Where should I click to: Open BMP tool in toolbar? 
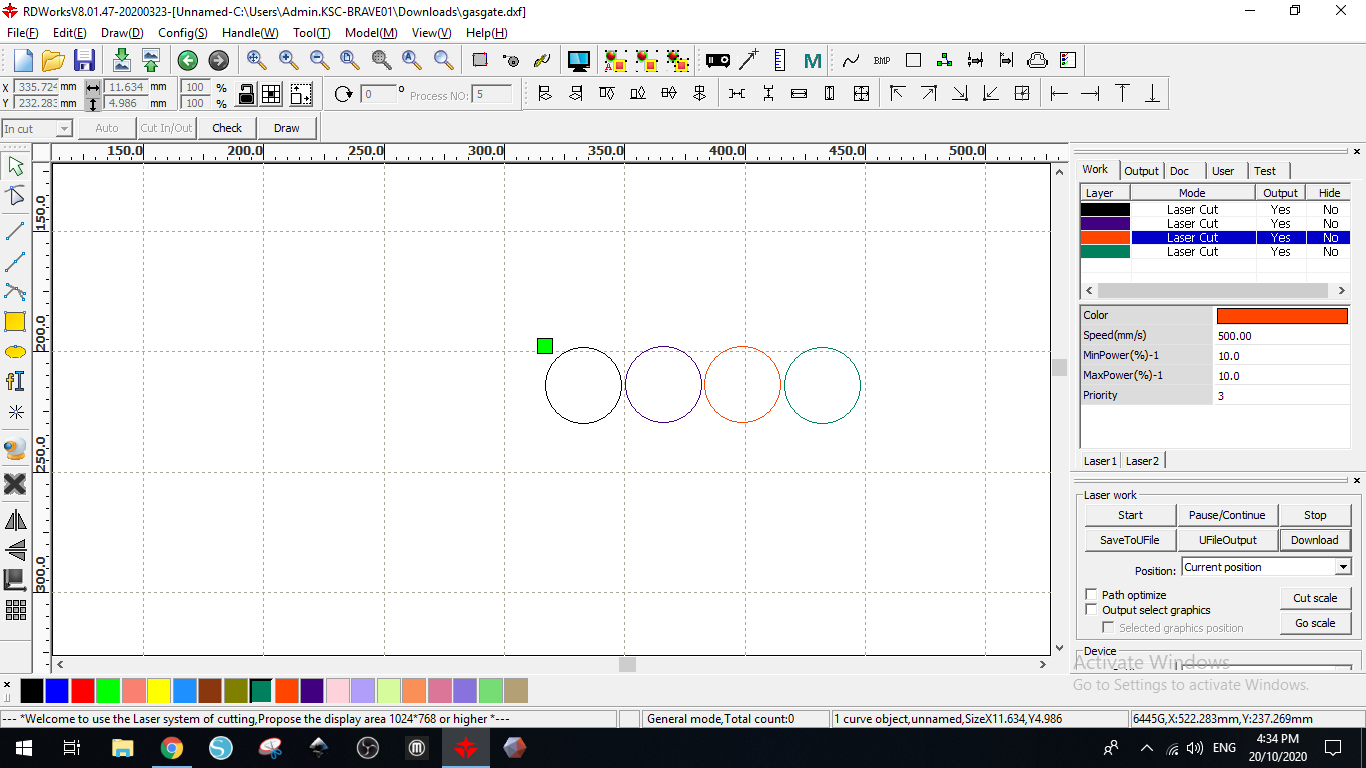pos(882,61)
